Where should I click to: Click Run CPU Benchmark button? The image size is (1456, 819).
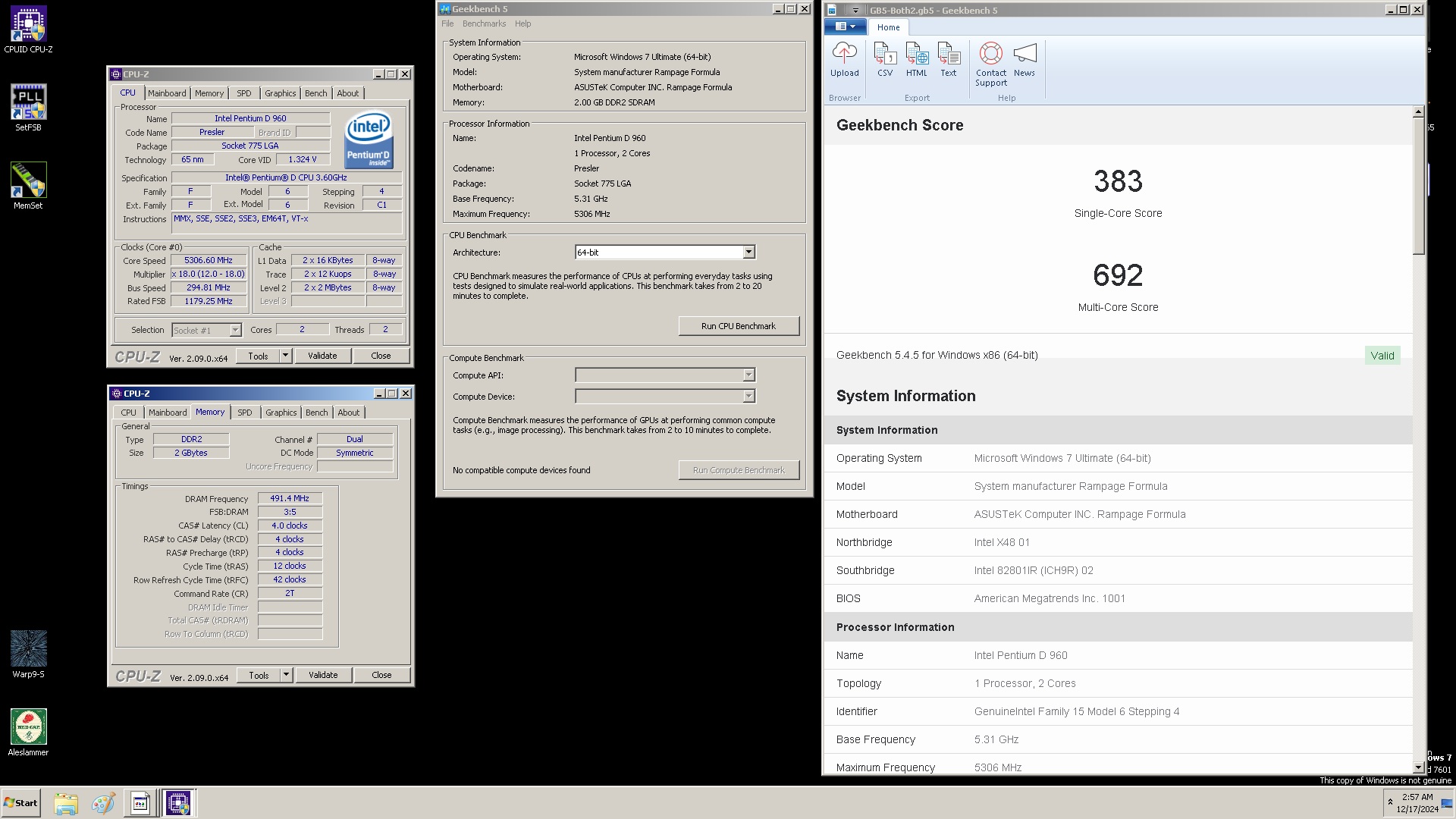[739, 326]
